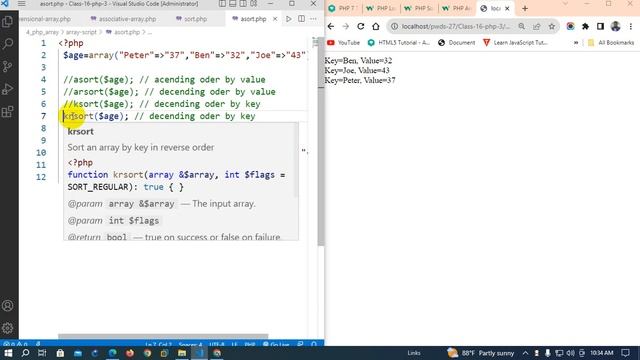Open Windows notification center
640x360 pixels.
click(x=626, y=353)
